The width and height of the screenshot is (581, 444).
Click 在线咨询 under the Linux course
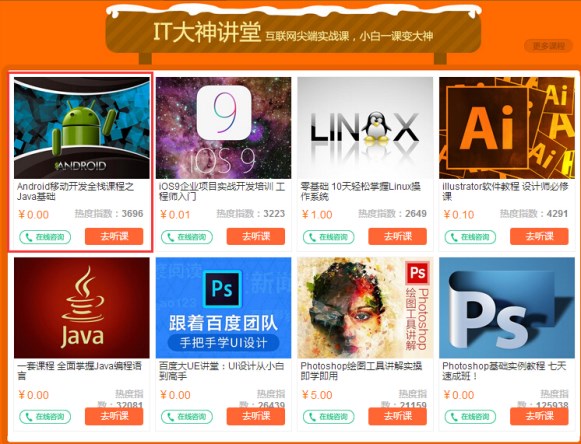[328, 237]
